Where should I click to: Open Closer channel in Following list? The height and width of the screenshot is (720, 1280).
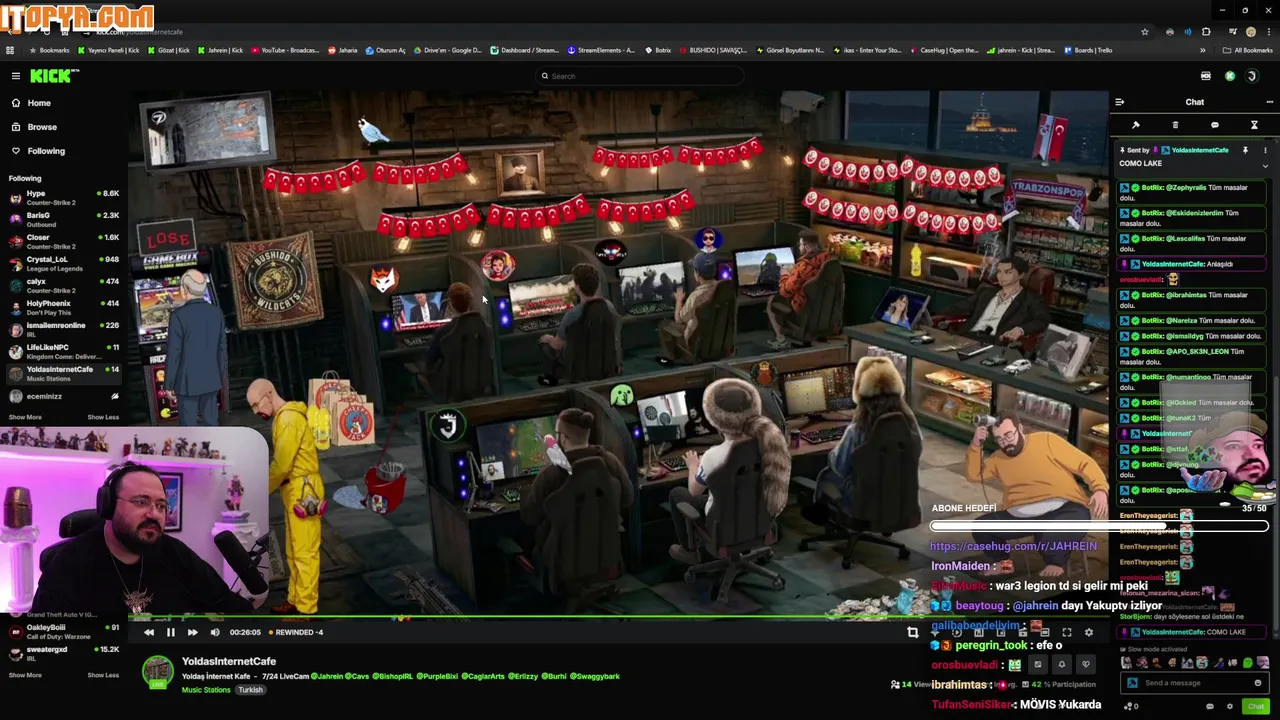coord(62,241)
